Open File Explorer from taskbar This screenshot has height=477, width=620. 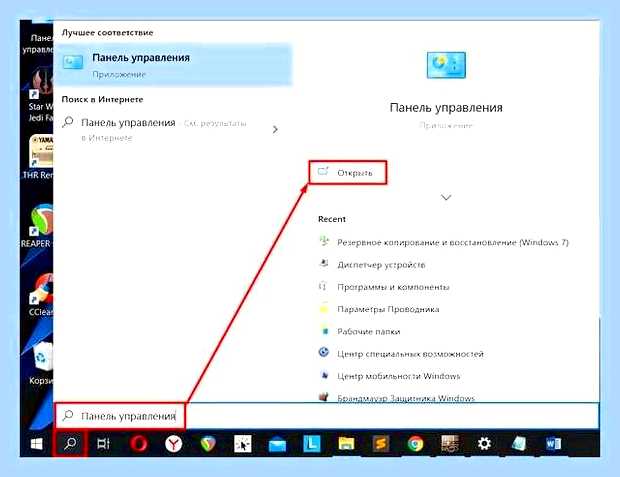pos(346,444)
